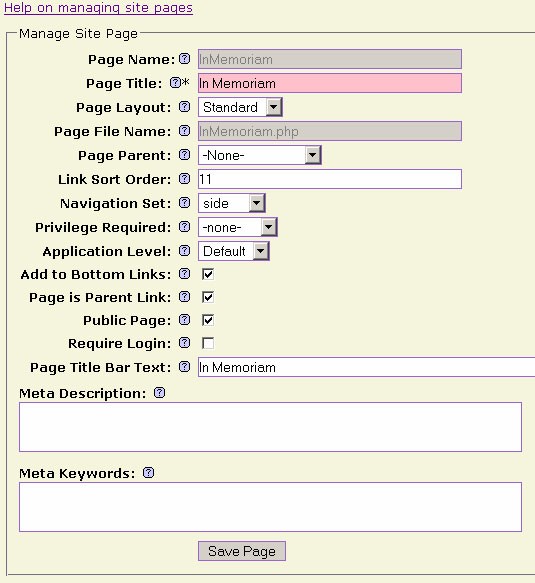
Task: Untick the Public Page checkbox
Action: point(208,321)
